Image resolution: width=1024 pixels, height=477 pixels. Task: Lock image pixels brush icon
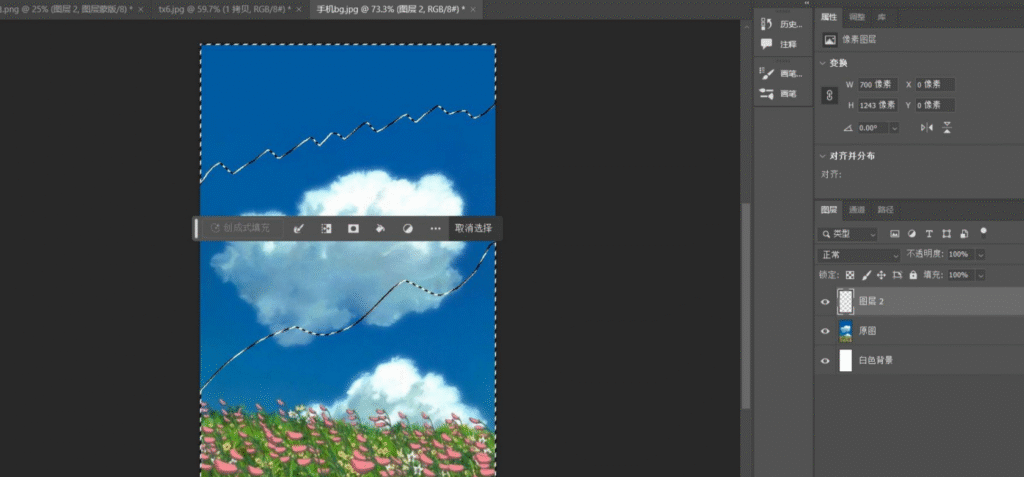pos(867,275)
